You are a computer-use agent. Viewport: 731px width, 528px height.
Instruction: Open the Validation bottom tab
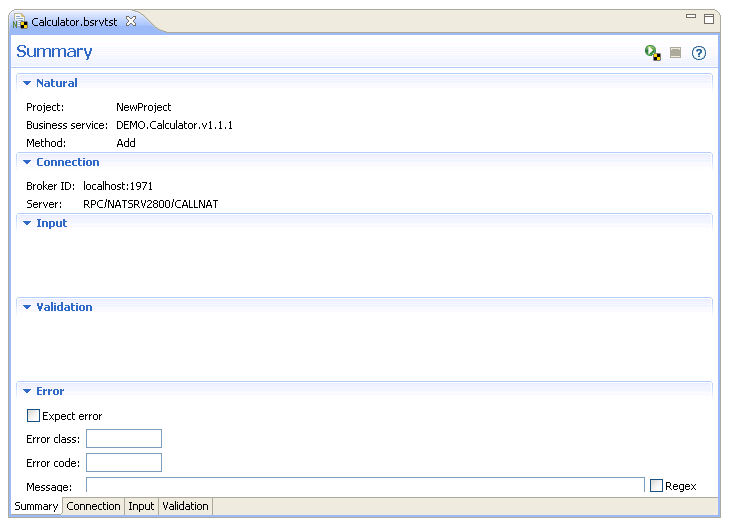point(186,506)
